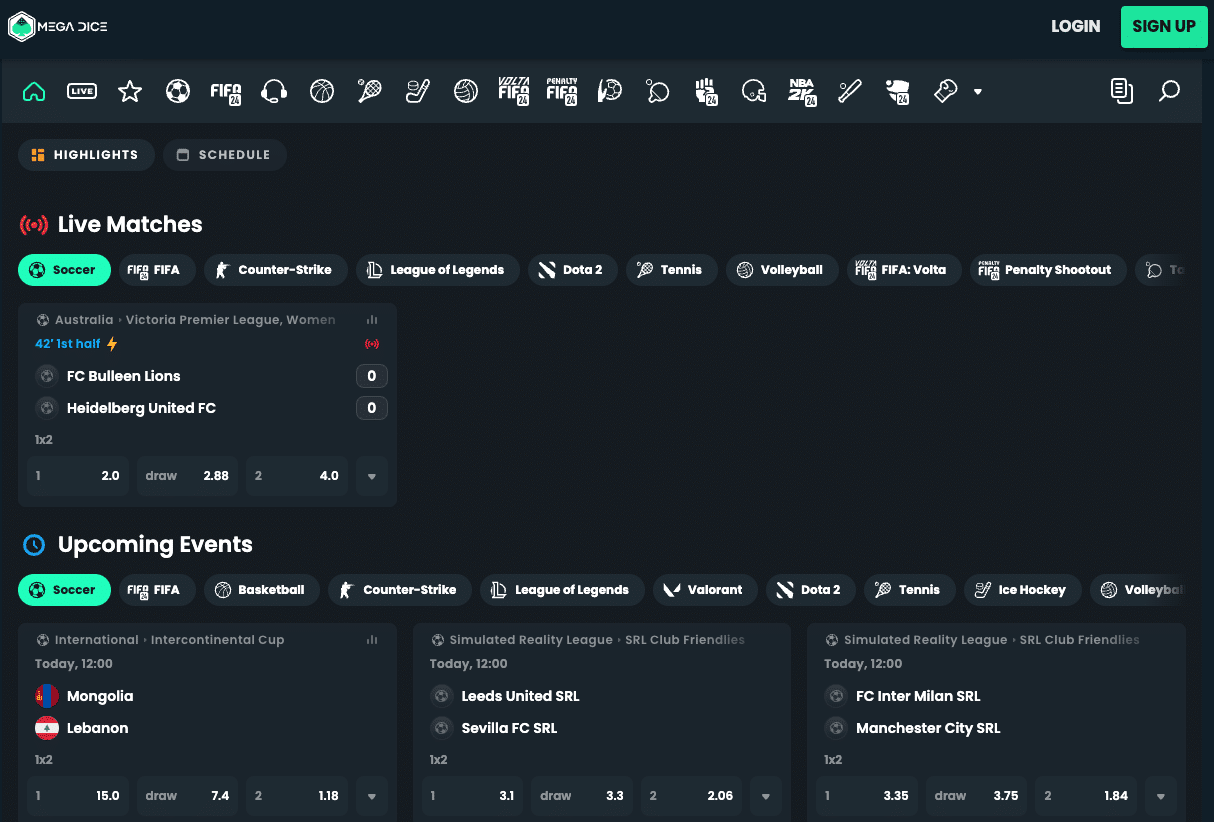
Task: Select the Volta FIFA 24 icon
Action: 513,92
